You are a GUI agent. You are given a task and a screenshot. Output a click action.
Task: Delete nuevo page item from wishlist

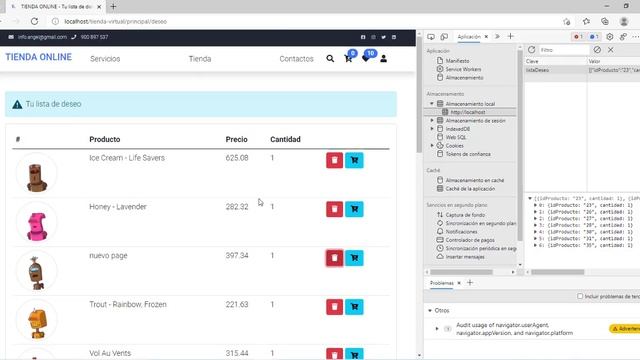pyautogui.click(x=334, y=258)
